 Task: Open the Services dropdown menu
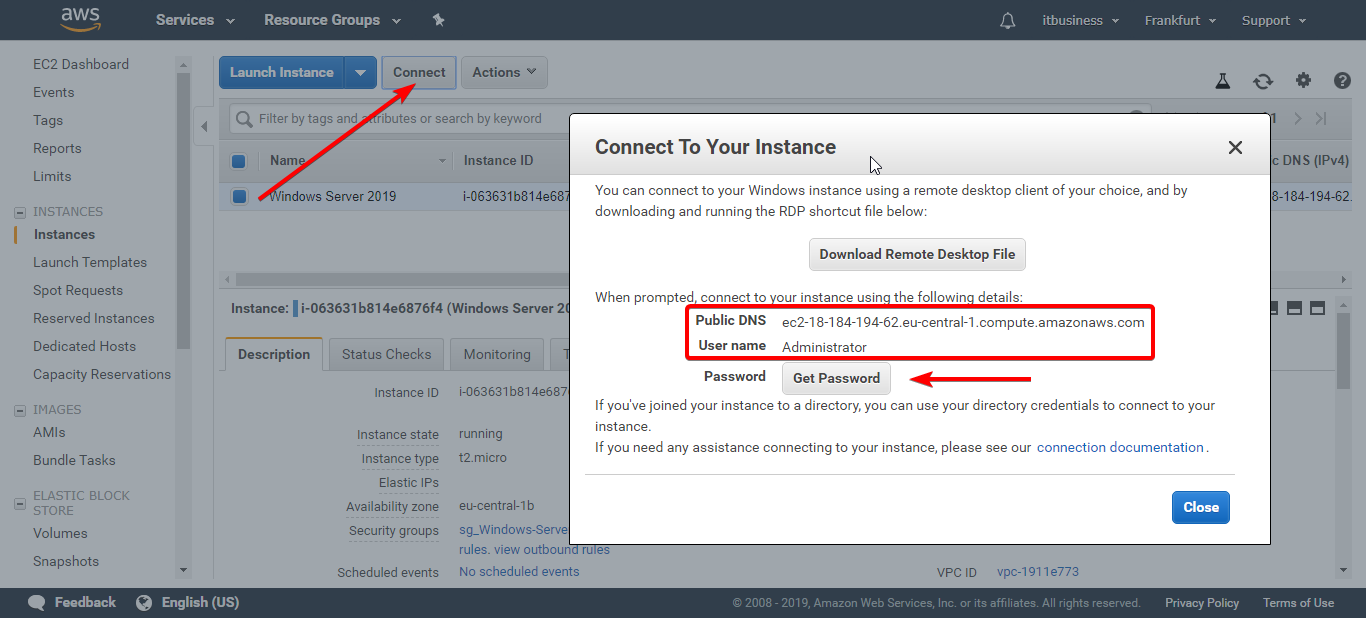[x=195, y=20]
